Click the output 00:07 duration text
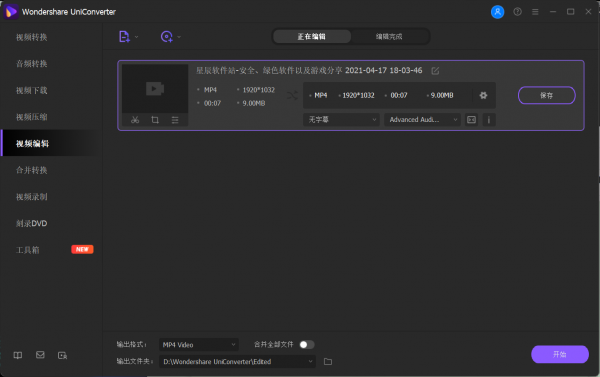The width and height of the screenshot is (600, 377). pos(399,95)
